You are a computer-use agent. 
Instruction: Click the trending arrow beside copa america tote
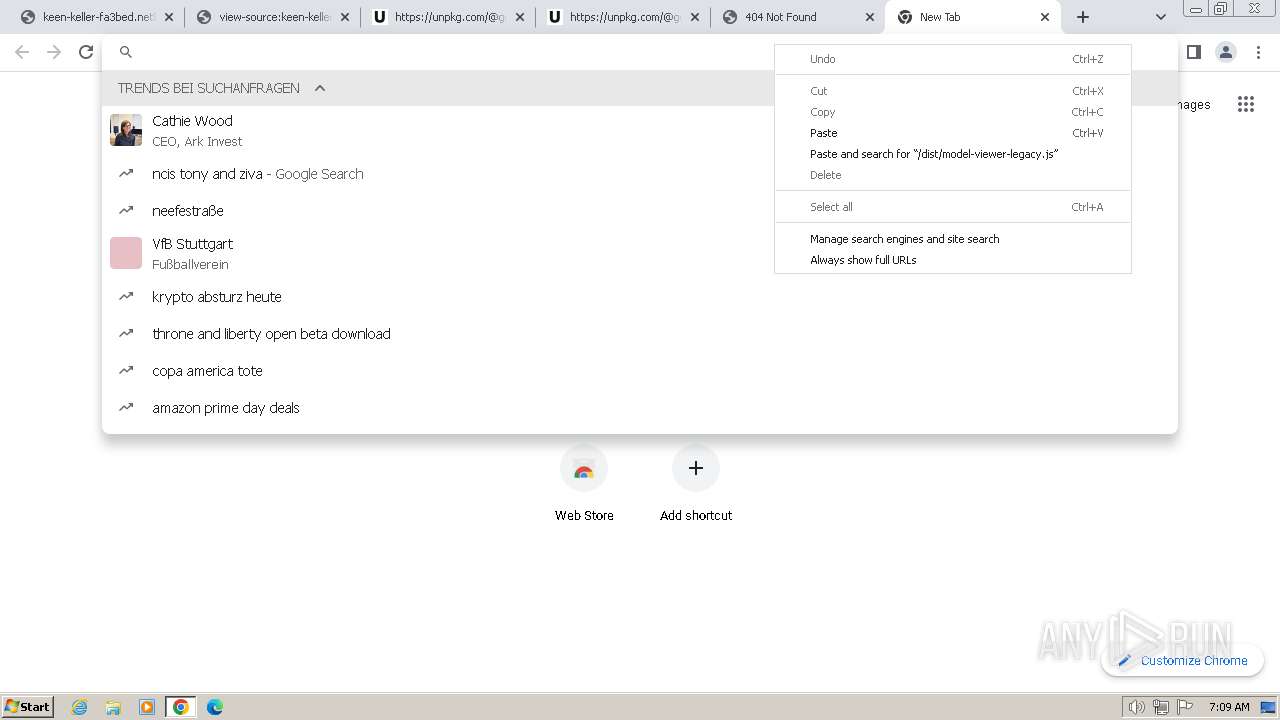[126, 370]
